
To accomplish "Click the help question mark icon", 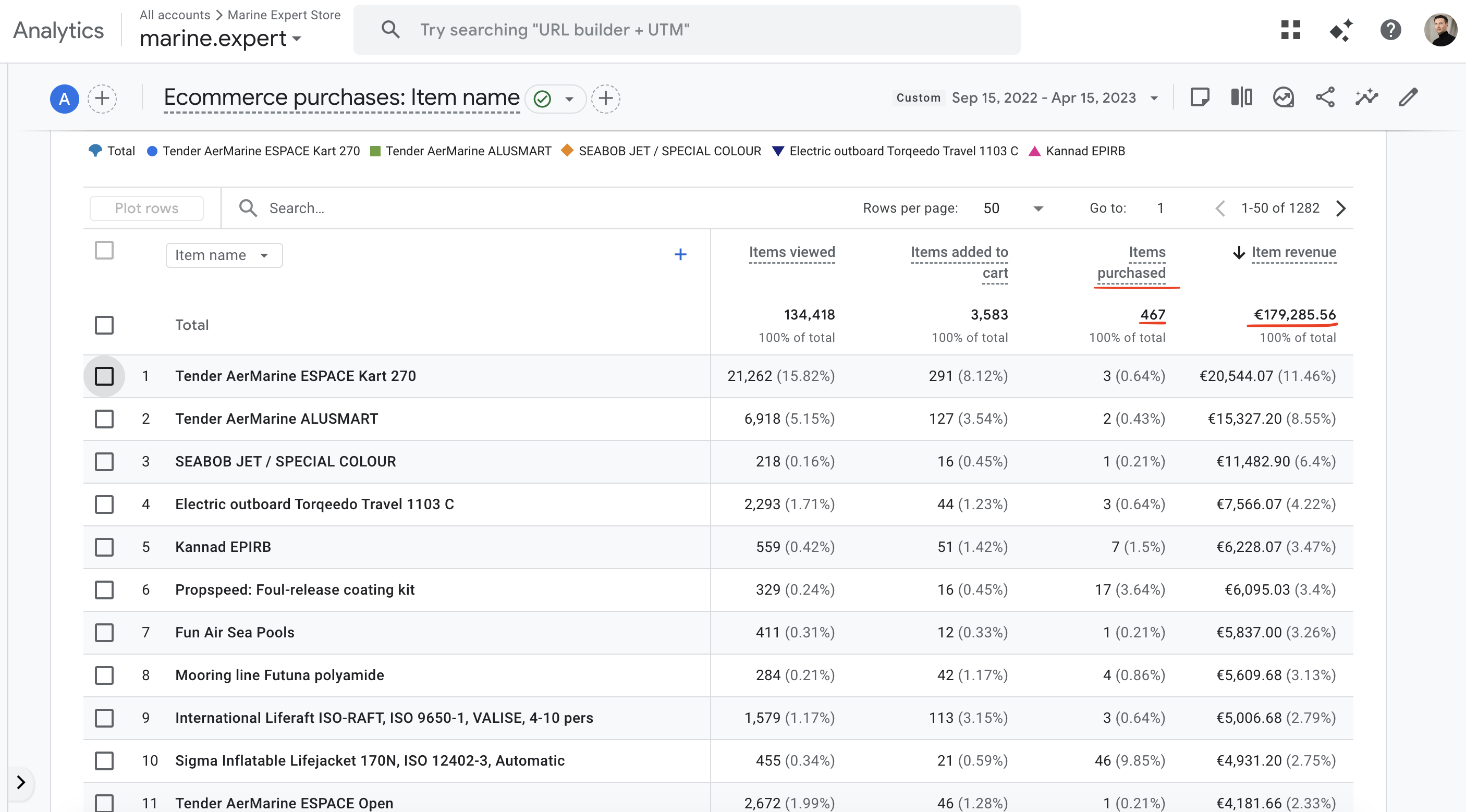I will point(1390,30).
